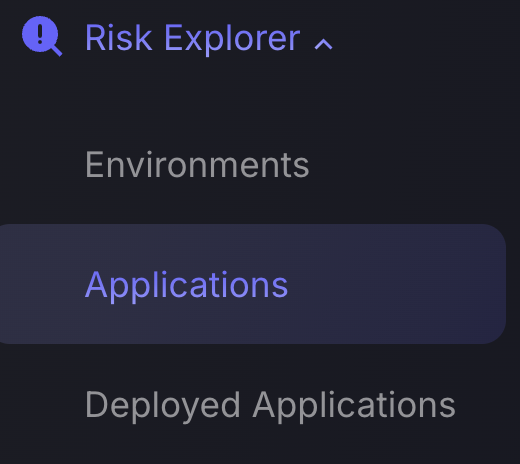Click the highlighted Applications row background
The width and height of the screenshot is (520, 464).
click(253, 284)
